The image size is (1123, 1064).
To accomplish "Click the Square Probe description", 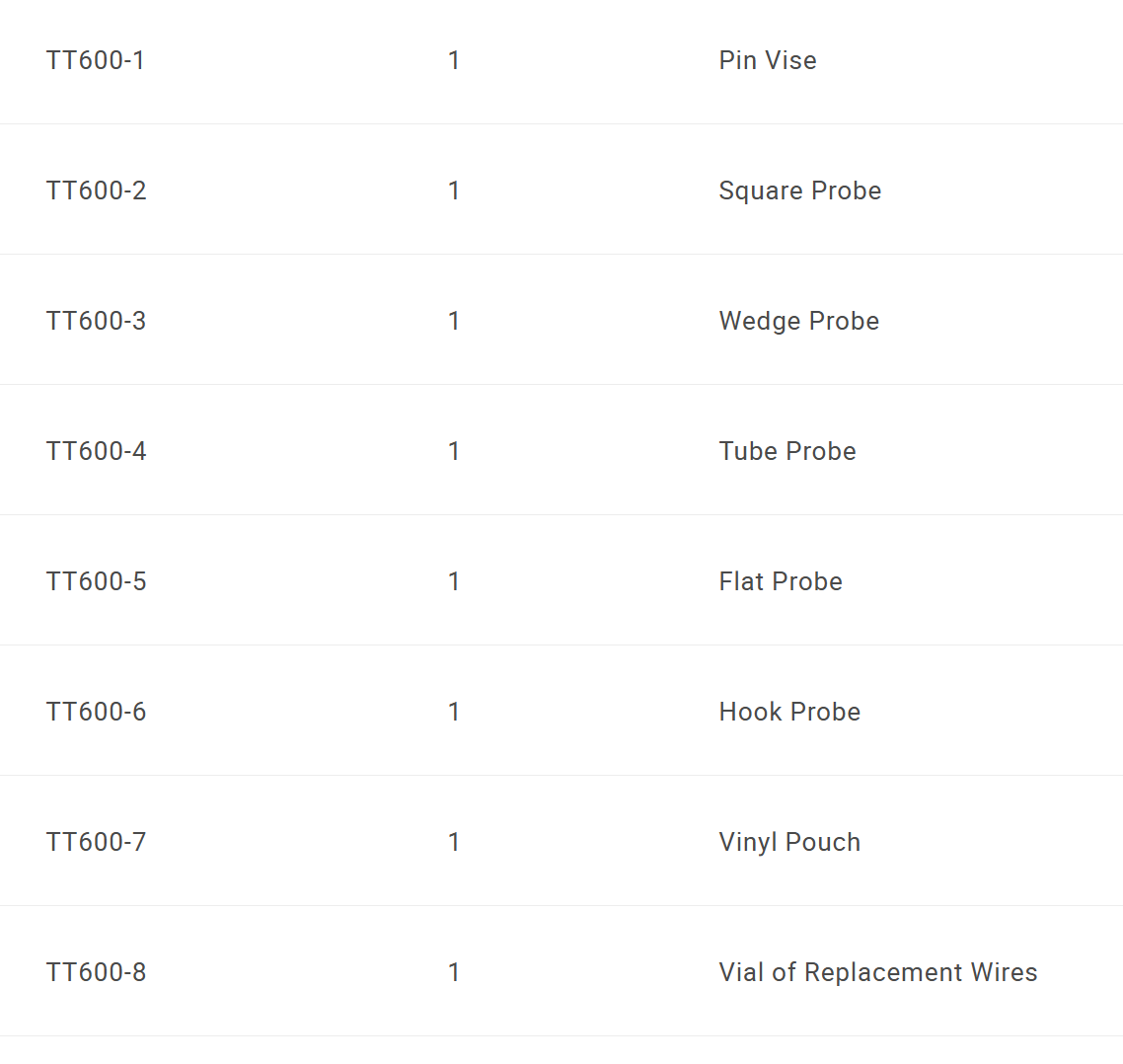I will point(800,190).
